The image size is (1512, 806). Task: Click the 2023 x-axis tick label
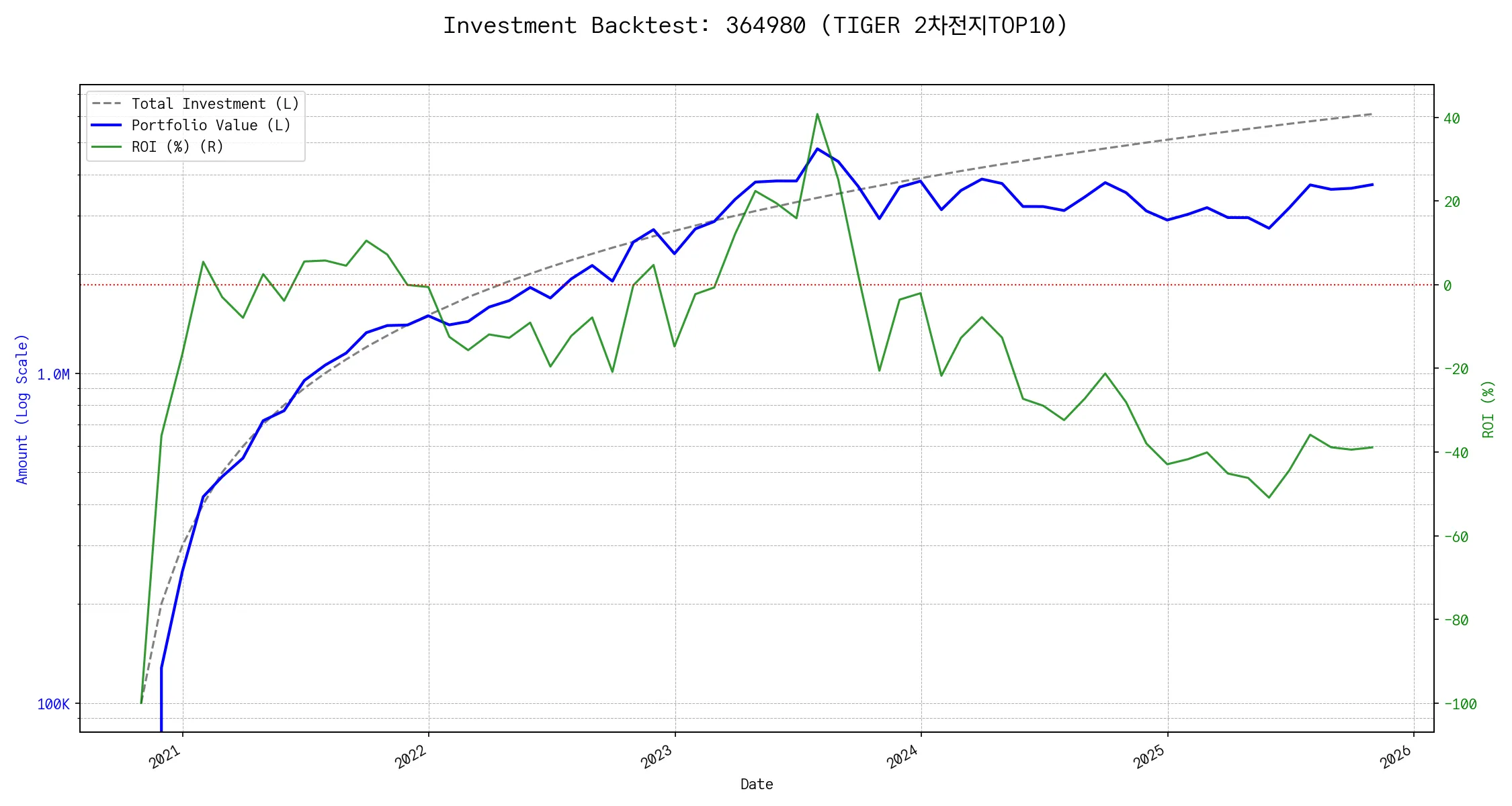pyautogui.click(x=657, y=758)
